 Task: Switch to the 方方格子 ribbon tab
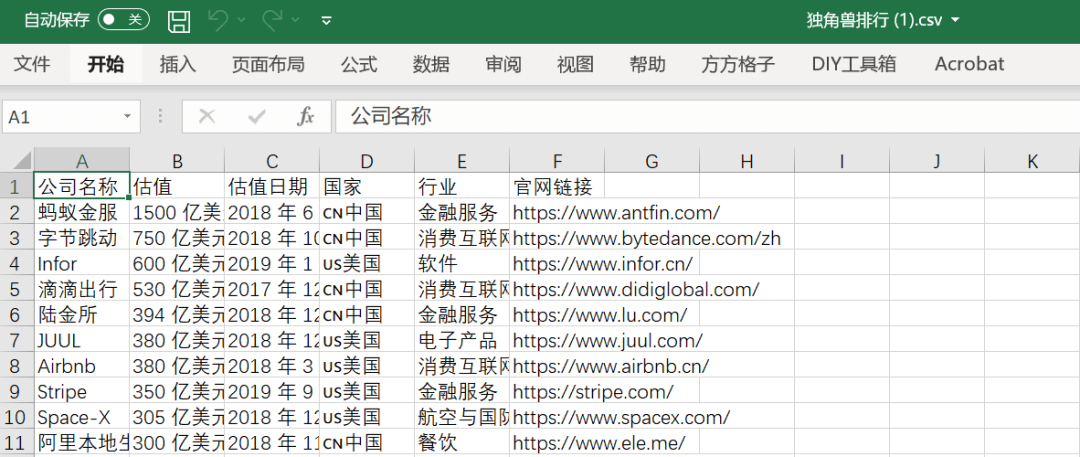point(738,64)
